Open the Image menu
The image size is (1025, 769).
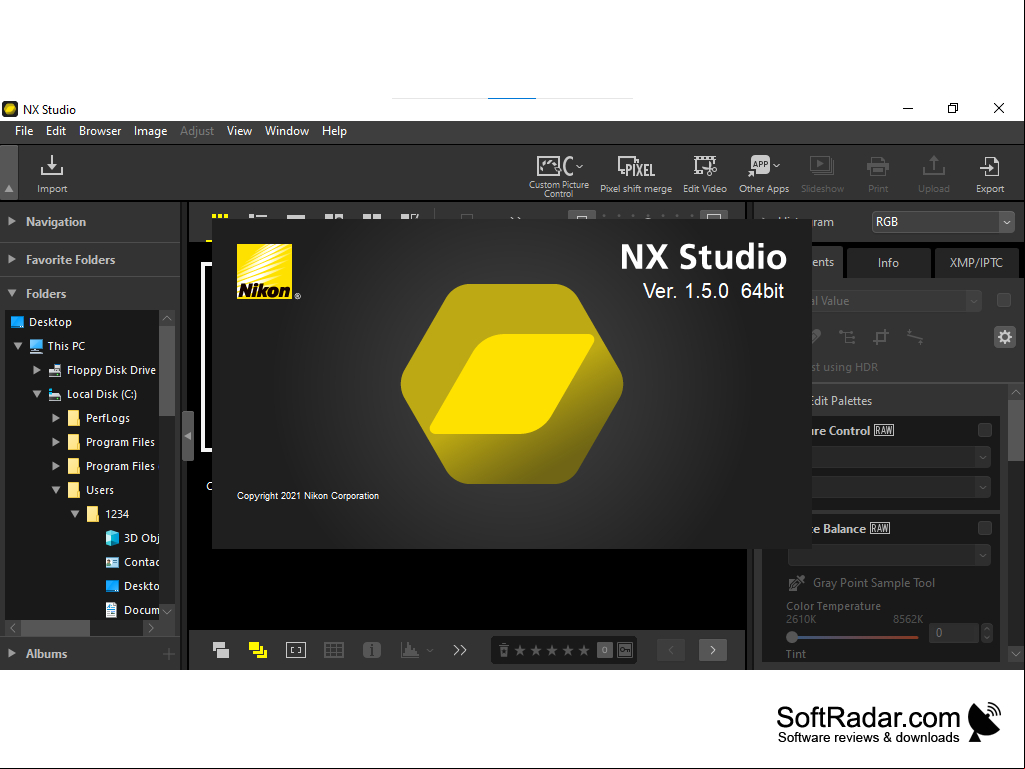[150, 131]
